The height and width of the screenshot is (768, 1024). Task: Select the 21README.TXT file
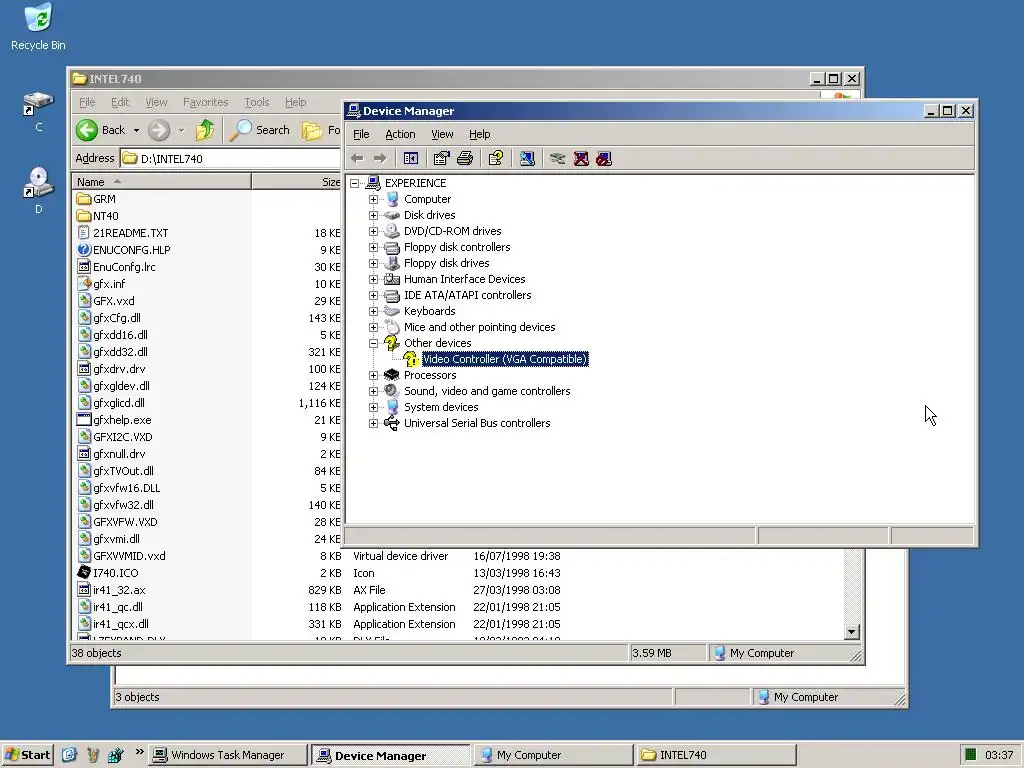pyautogui.click(x=123, y=232)
